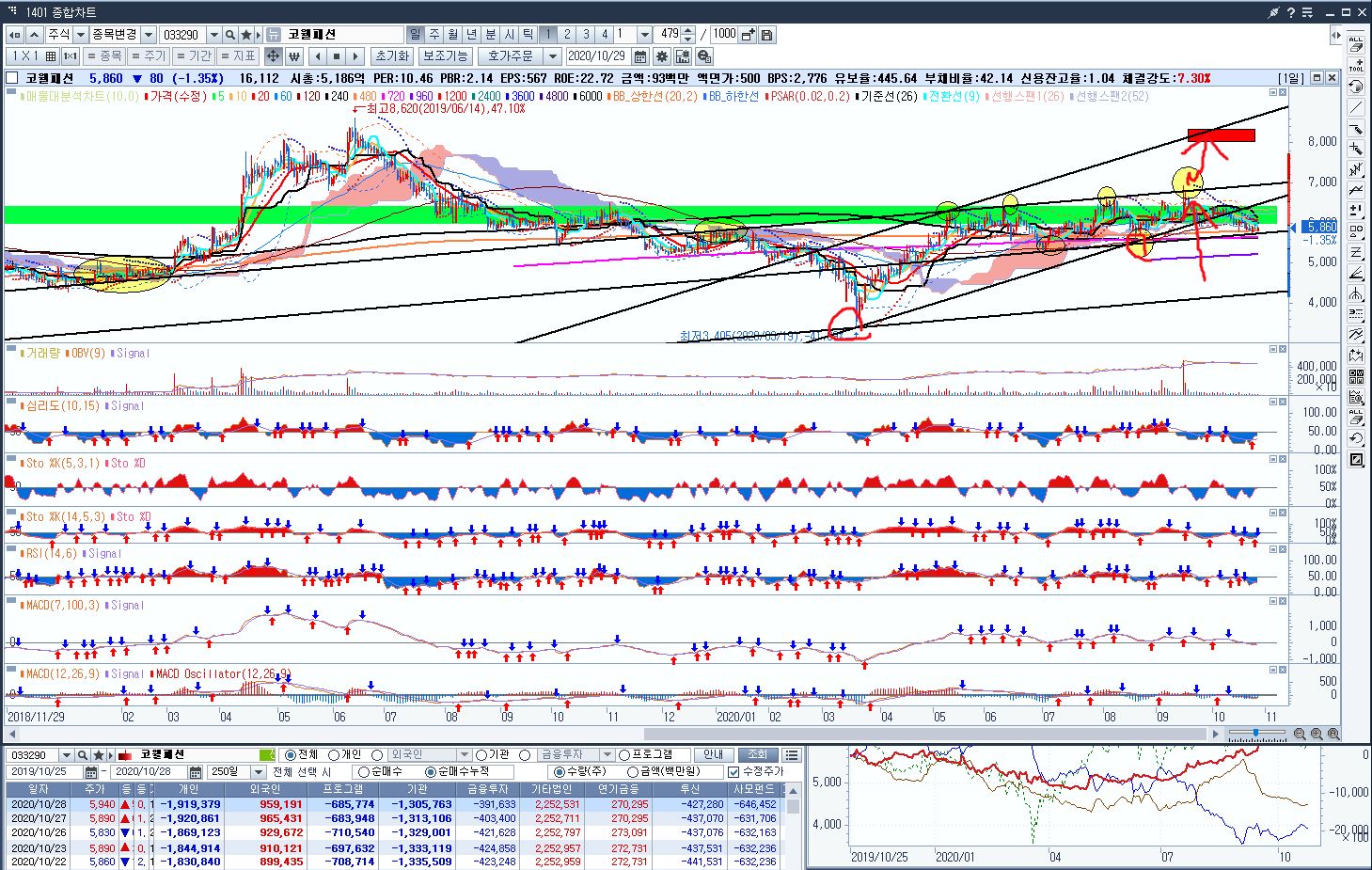1372x870 pixels.
Task: Click the star favorites icon beside stock code 033290
Action: [246, 35]
